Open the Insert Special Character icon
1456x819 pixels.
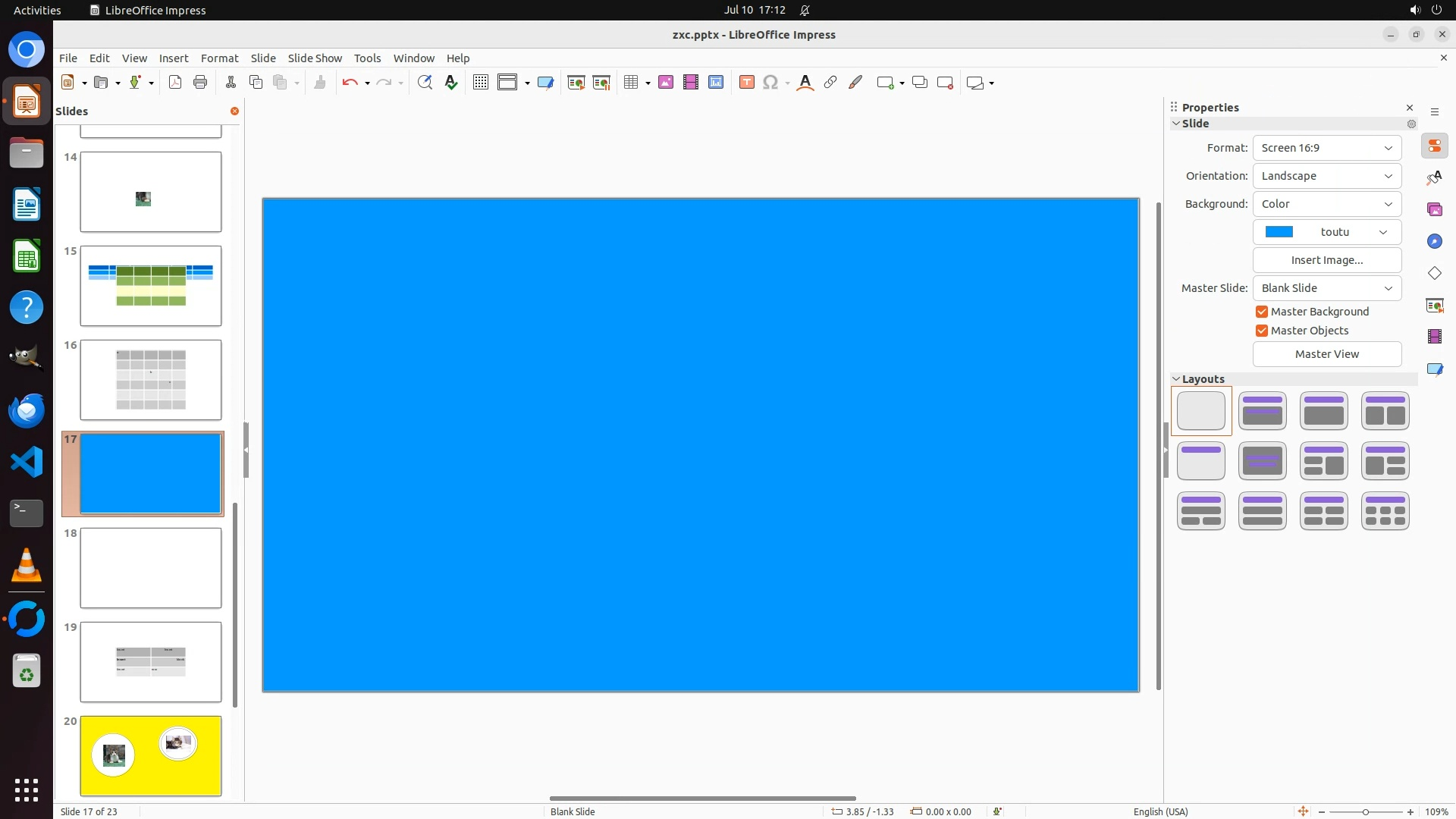pyautogui.click(x=770, y=83)
